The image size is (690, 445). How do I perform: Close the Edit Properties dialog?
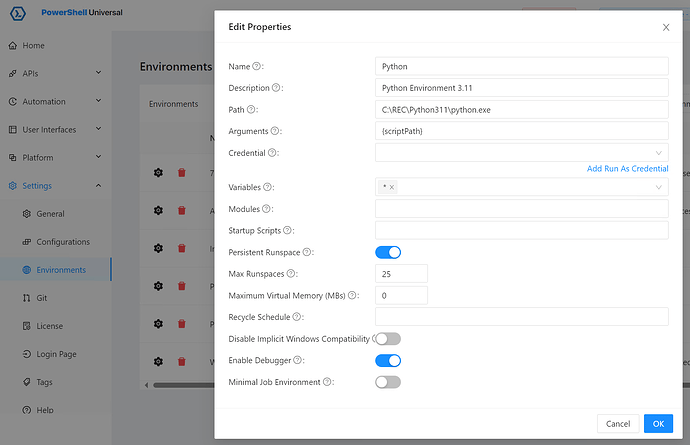click(x=666, y=27)
